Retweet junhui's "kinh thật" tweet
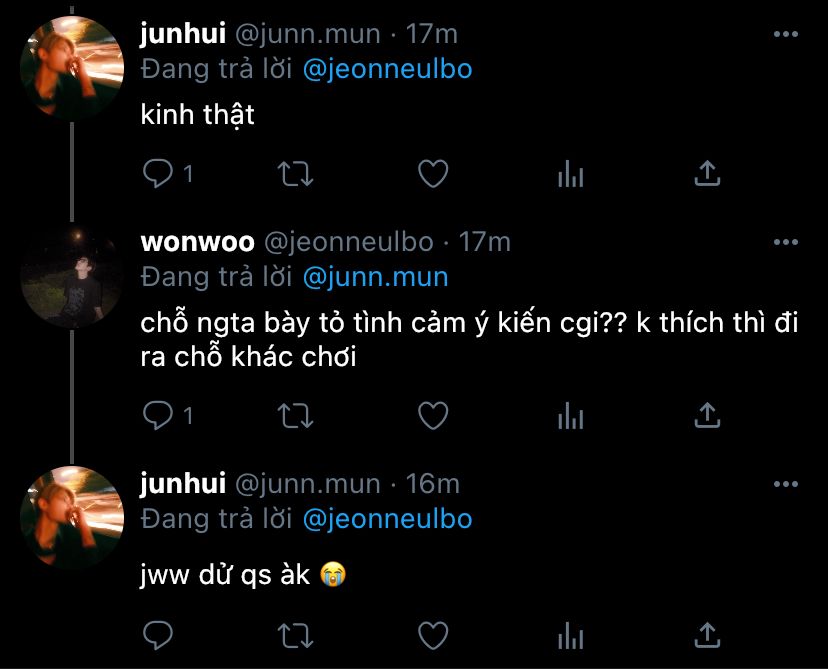Screen dimensions: 828x669 [x=294, y=174]
